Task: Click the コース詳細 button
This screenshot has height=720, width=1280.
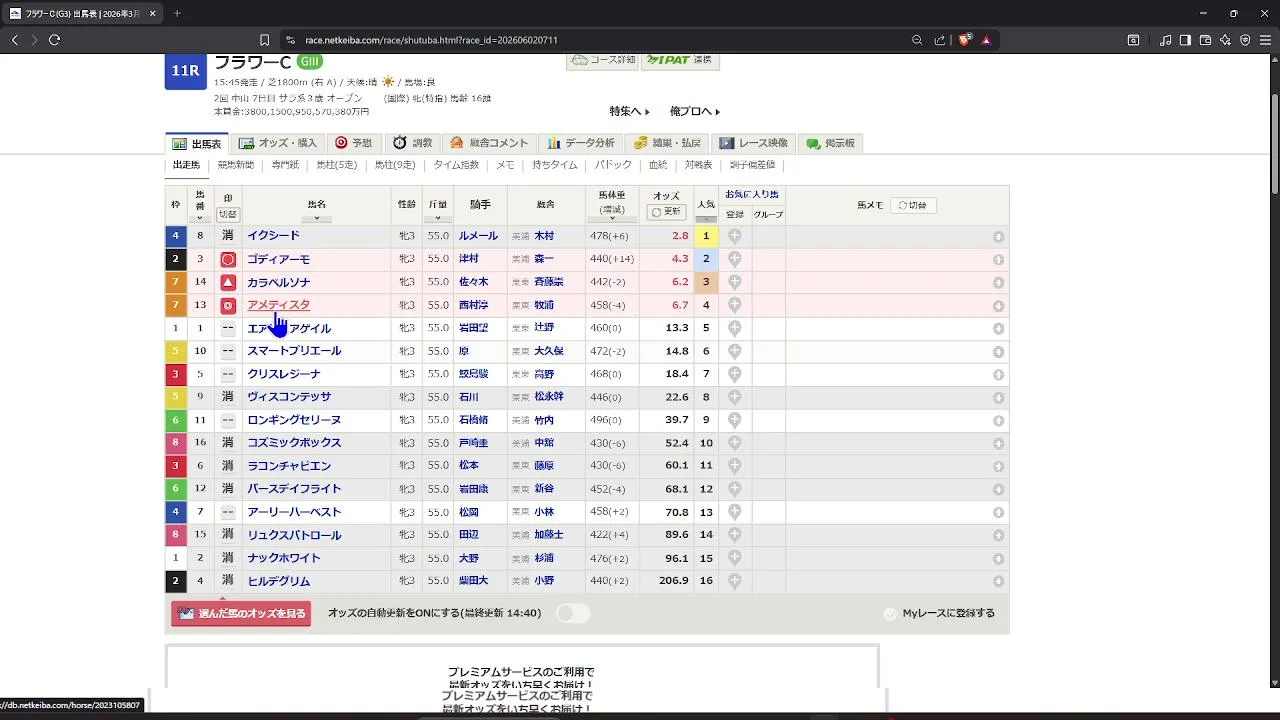Action: click(x=603, y=60)
